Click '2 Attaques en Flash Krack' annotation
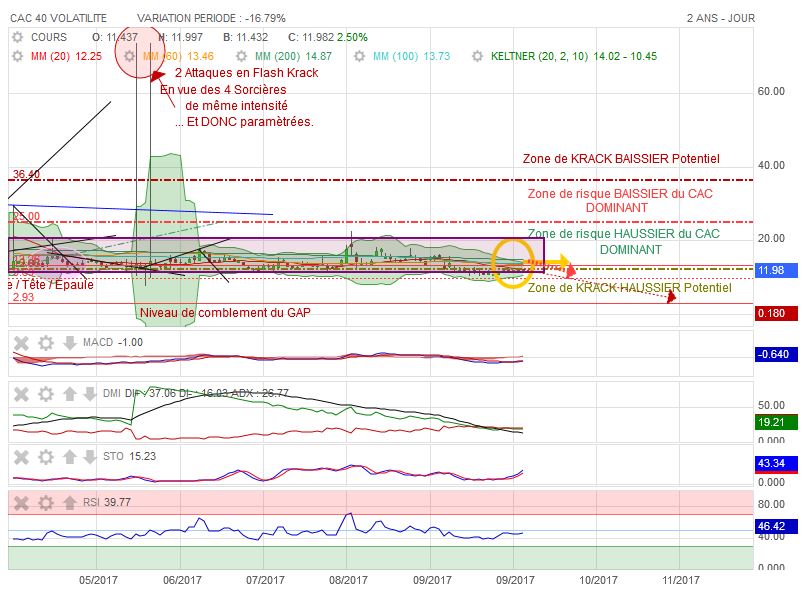 [x=247, y=73]
